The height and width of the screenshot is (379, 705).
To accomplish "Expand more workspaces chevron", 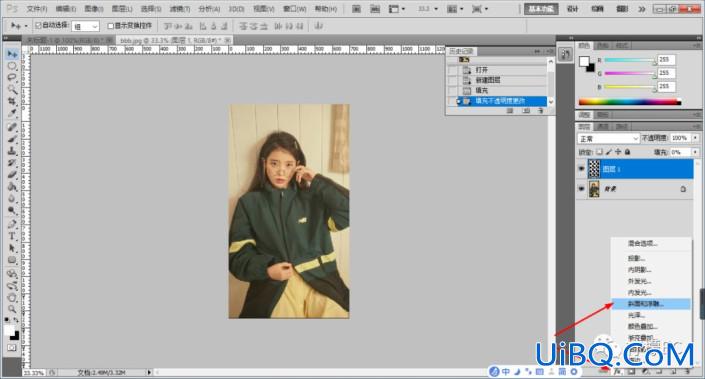I will [x=642, y=9].
